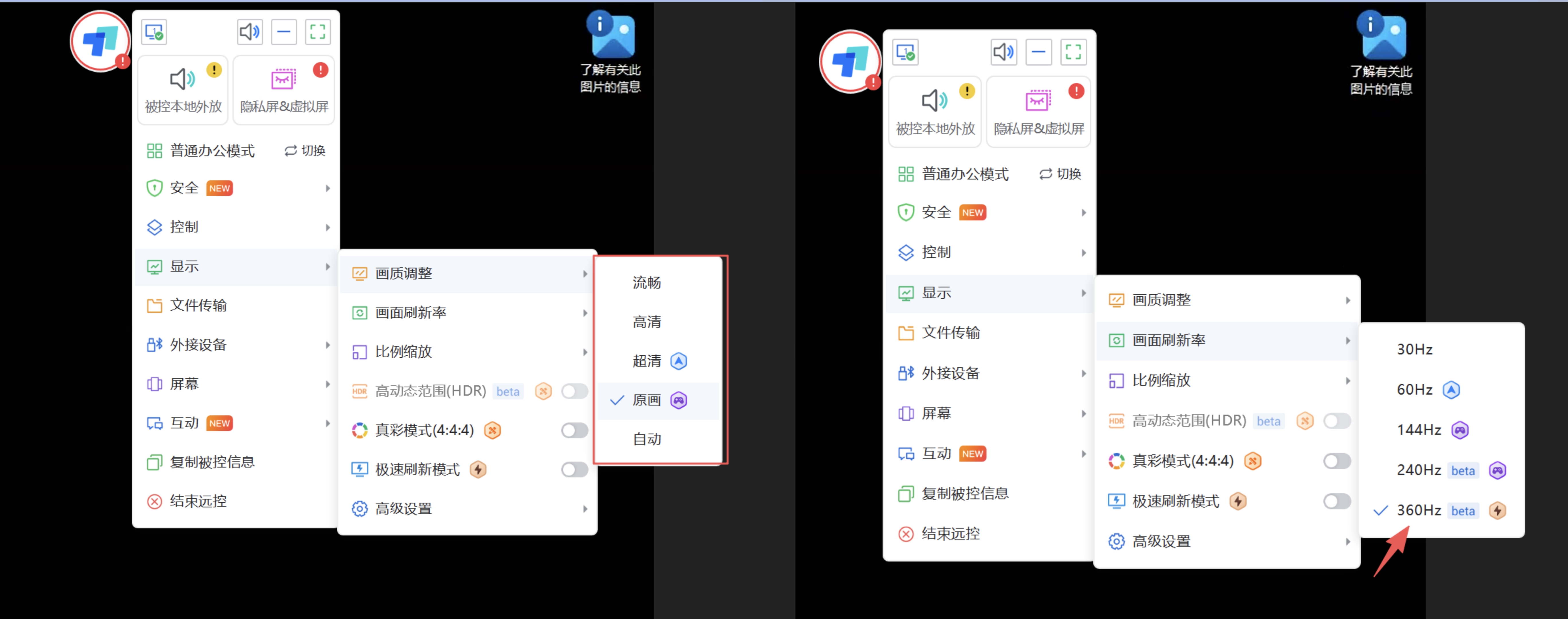Screen dimensions: 1568x619
Task: Click the ToDesk logo in the right screenshot
Action: point(850,61)
